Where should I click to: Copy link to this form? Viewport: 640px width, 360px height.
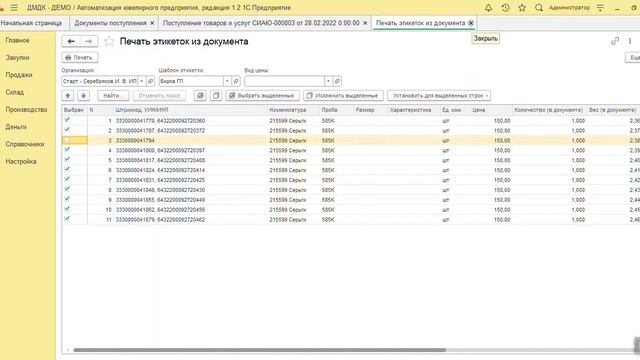click(x=615, y=41)
